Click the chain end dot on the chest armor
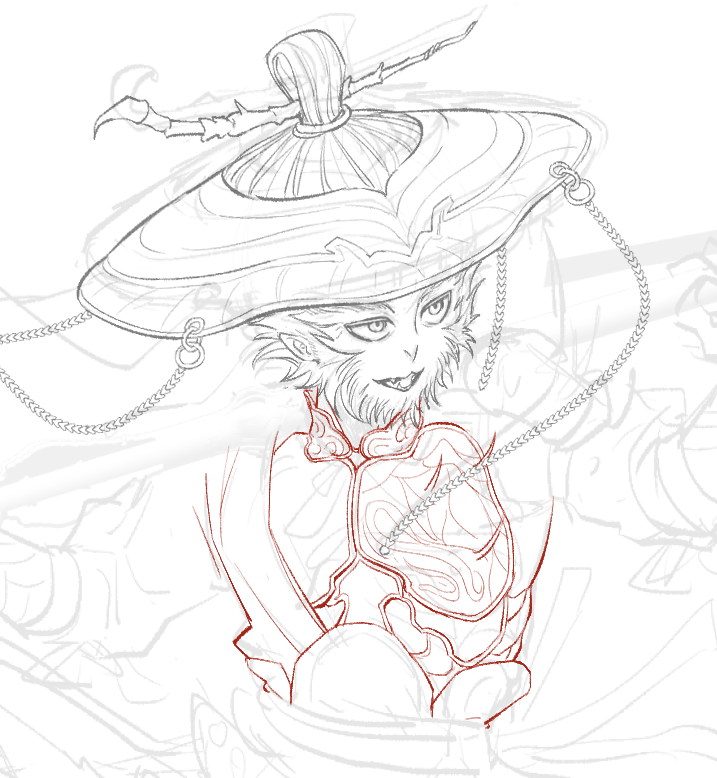The width and height of the screenshot is (717, 778). coord(384,550)
